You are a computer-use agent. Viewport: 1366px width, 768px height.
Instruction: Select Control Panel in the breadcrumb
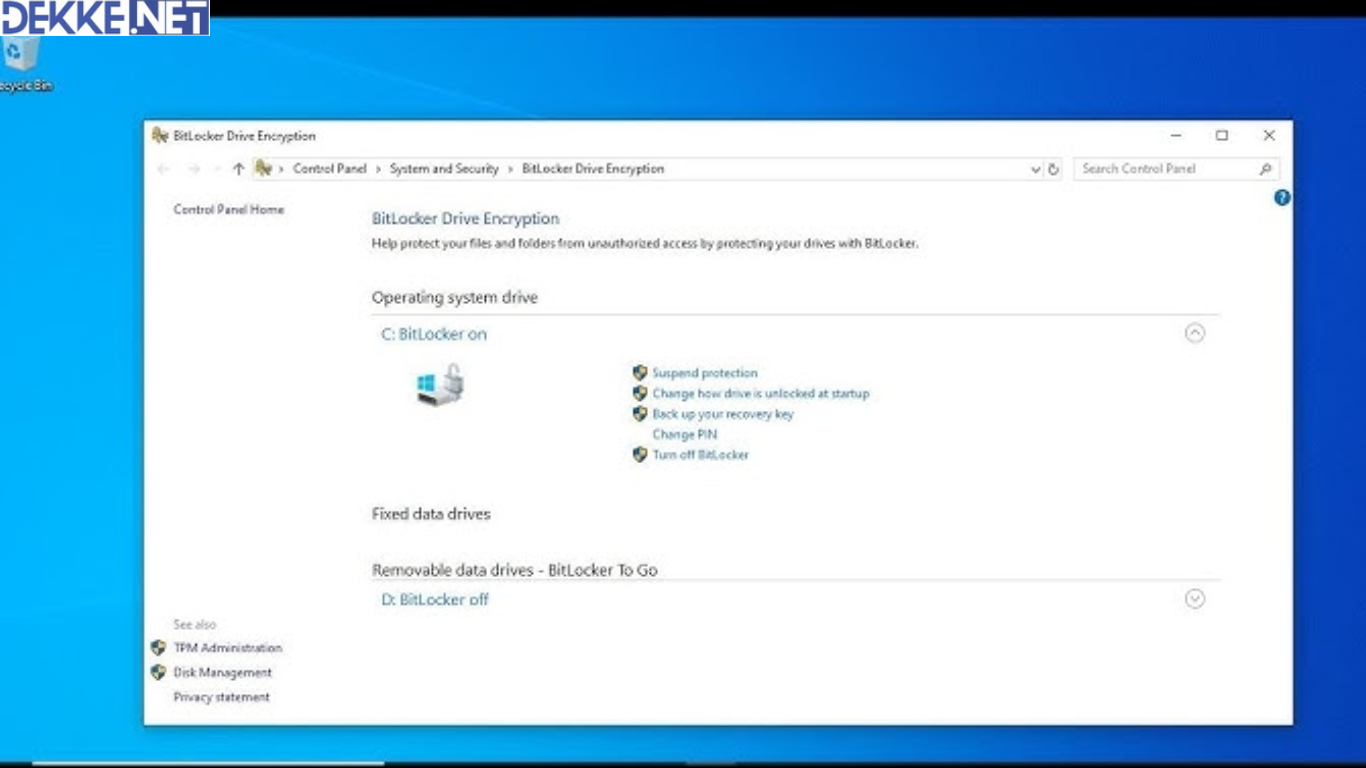pyautogui.click(x=330, y=169)
